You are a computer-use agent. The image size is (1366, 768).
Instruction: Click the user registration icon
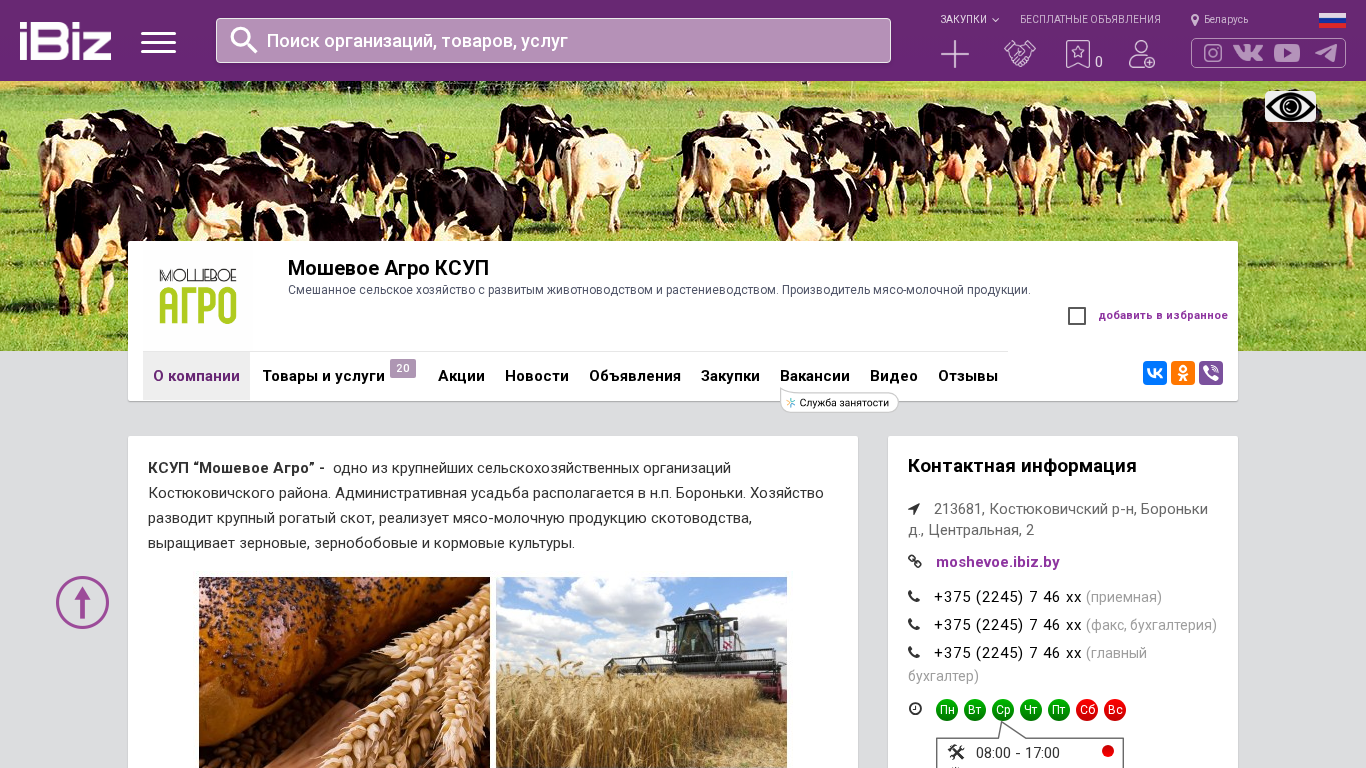point(1142,54)
